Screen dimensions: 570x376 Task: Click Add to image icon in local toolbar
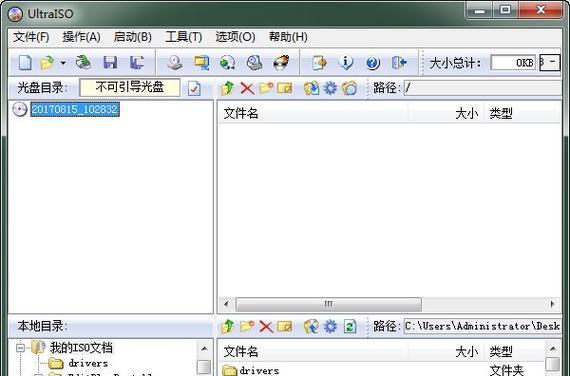click(x=312, y=326)
